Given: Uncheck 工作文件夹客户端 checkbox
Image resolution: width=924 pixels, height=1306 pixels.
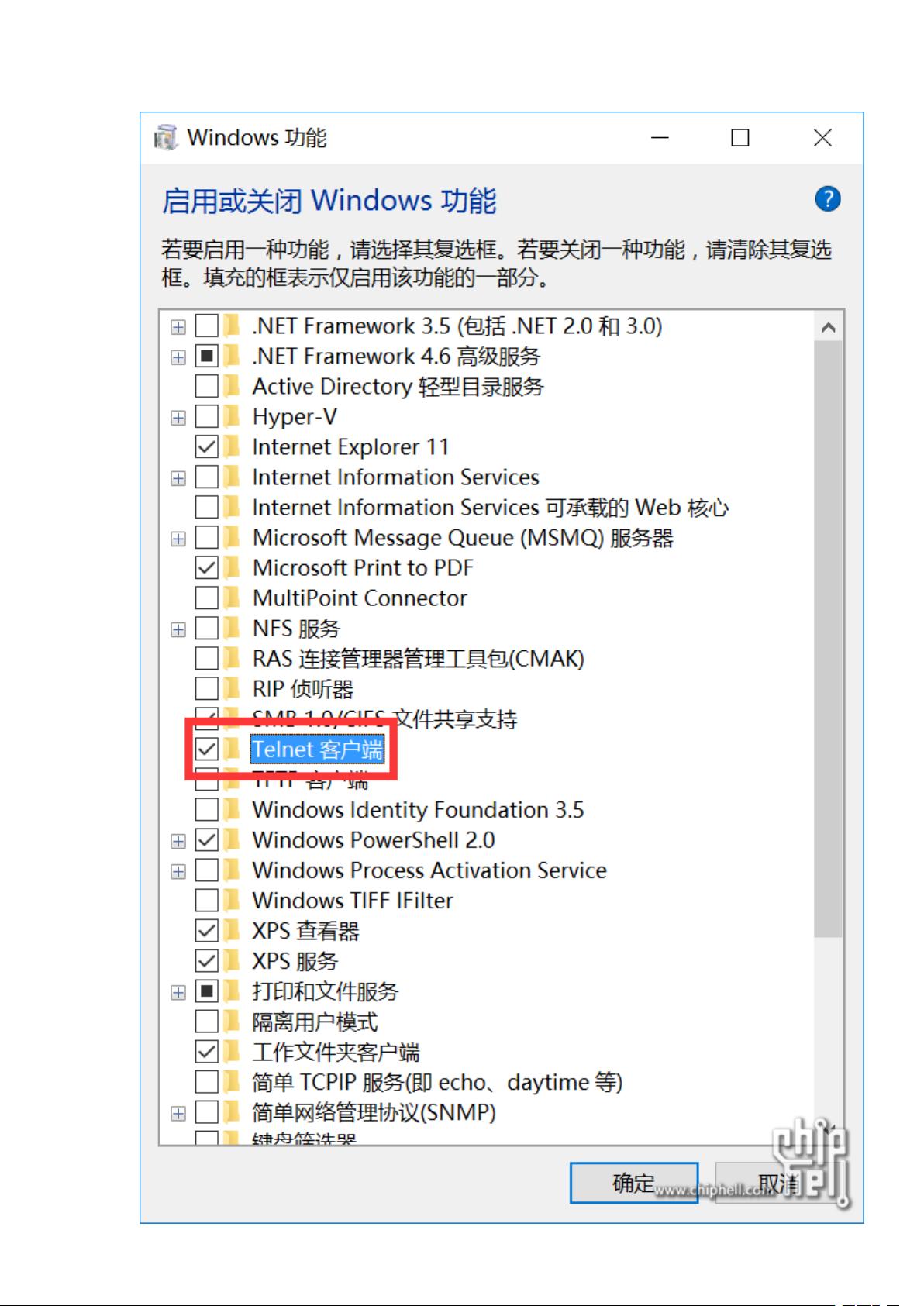Looking at the screenshot, I should click(x=206, y=1052).
